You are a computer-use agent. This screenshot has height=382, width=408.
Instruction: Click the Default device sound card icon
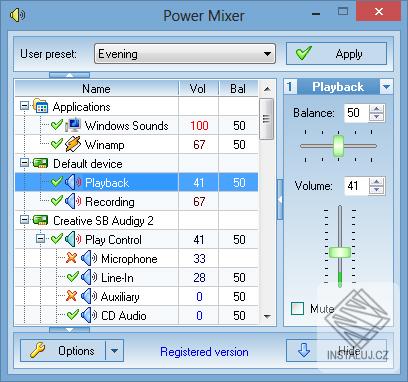[x=40, y=163]
